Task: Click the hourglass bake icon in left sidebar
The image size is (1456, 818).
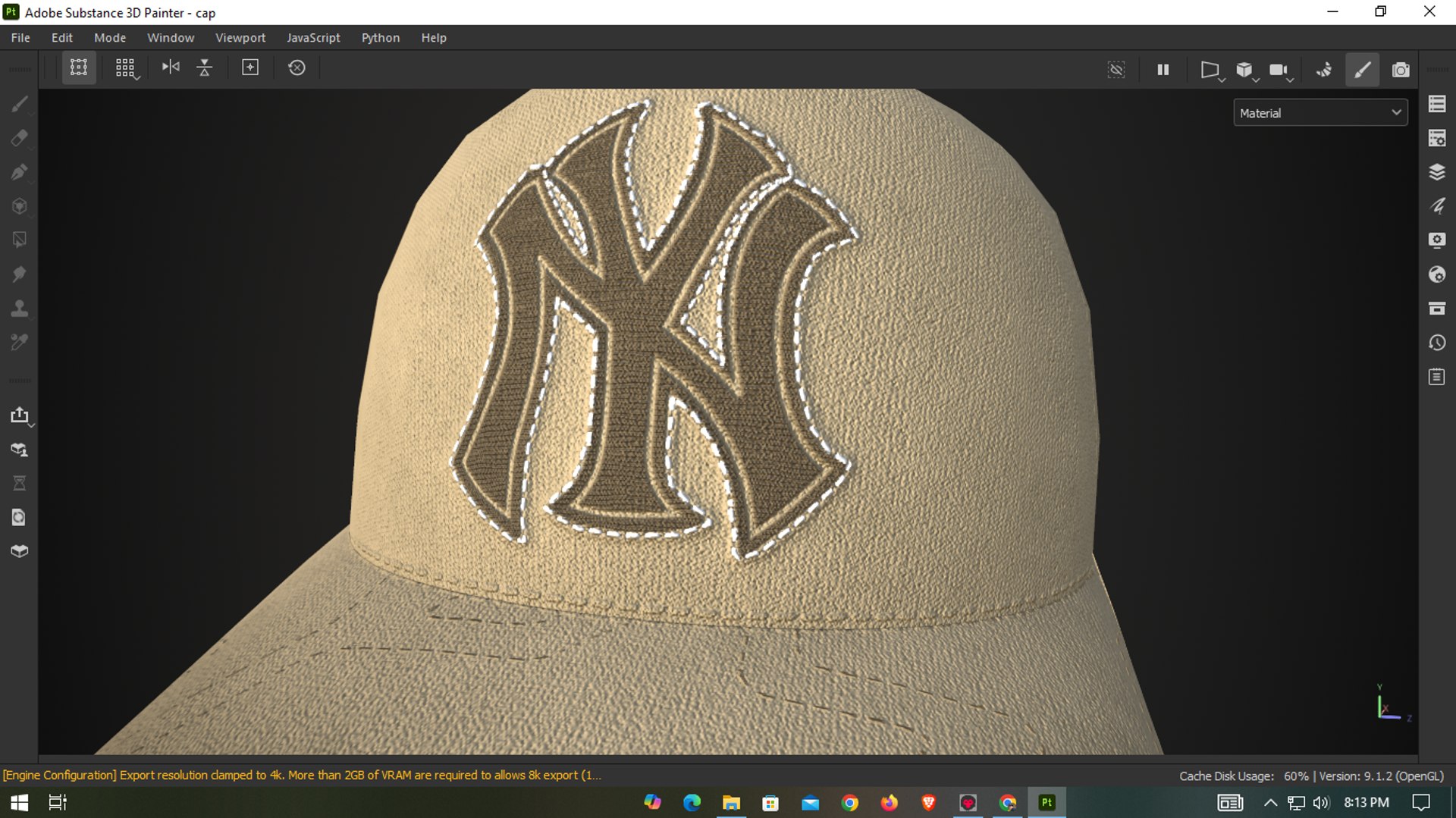Action: [x=20, y=484]
